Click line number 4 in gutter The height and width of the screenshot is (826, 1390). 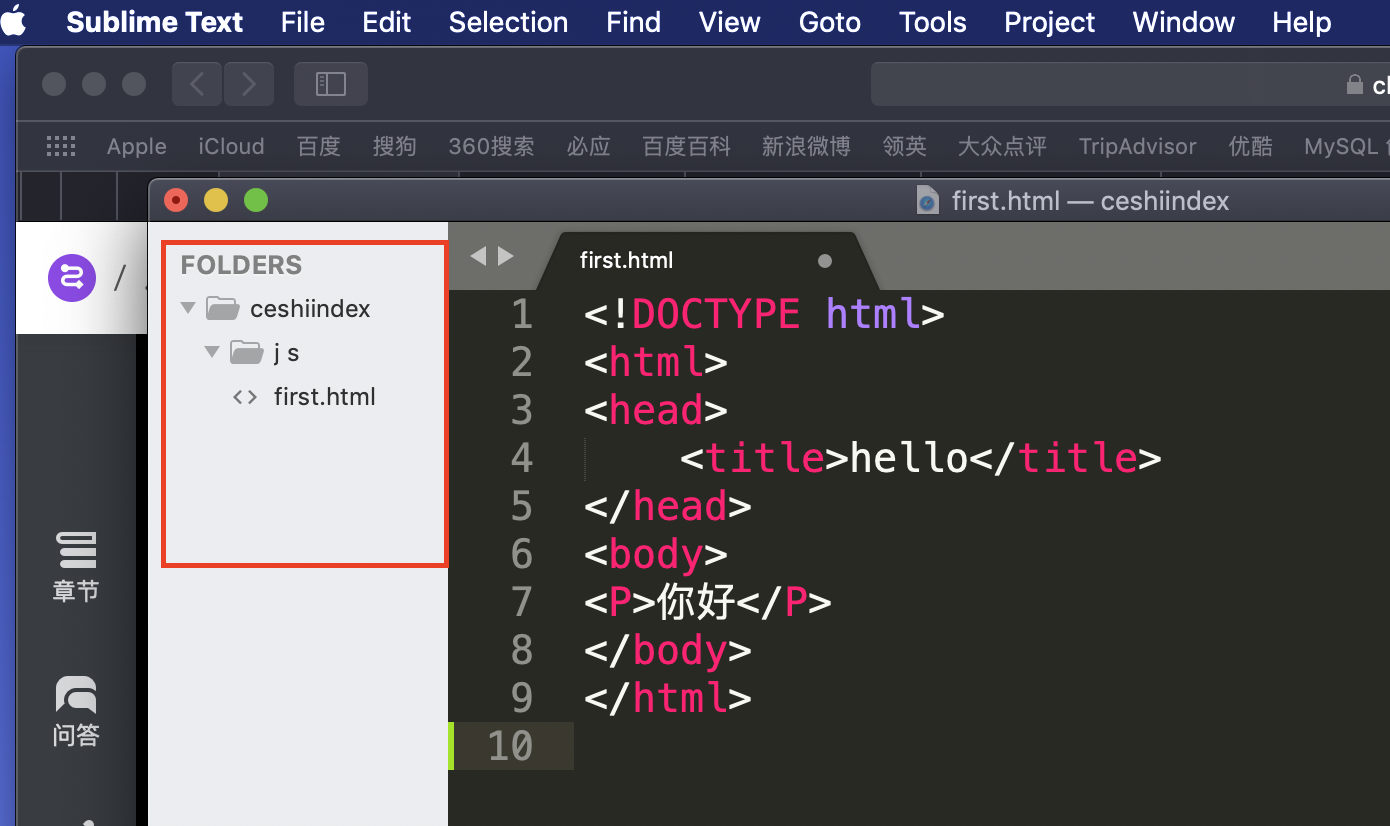[x=522, y=458]
